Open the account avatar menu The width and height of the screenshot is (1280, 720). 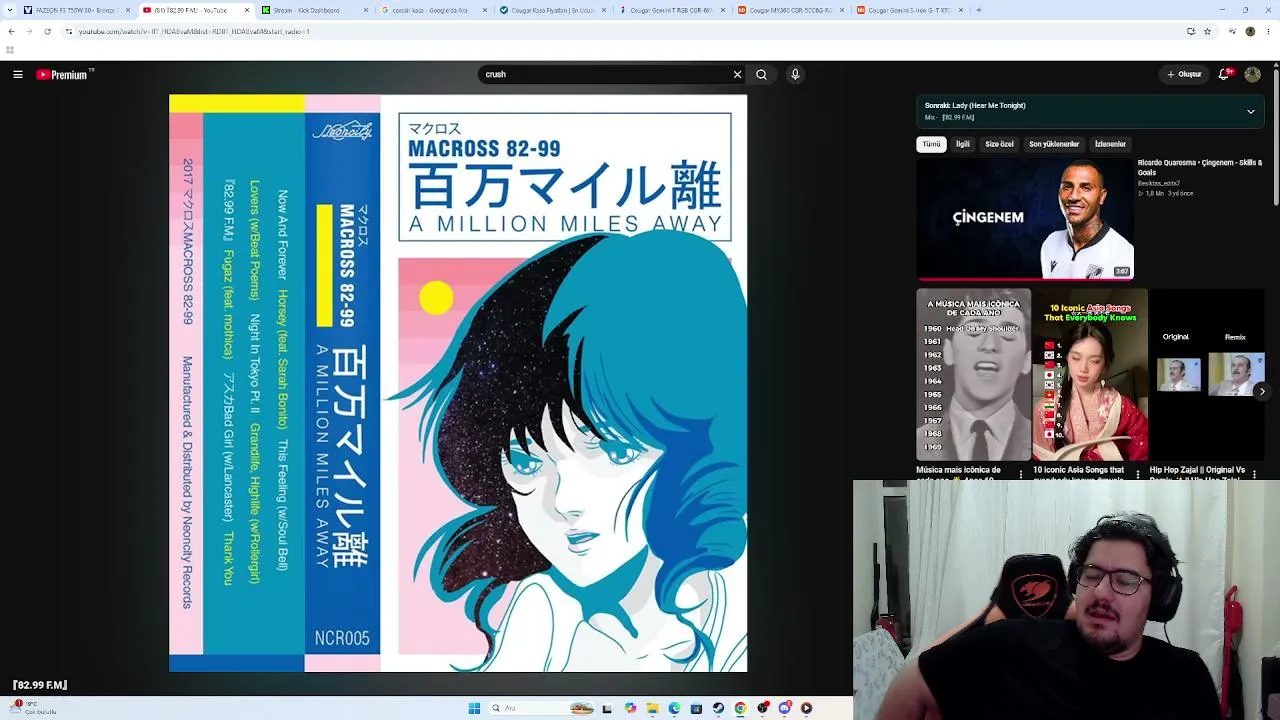click(1253, 74)
